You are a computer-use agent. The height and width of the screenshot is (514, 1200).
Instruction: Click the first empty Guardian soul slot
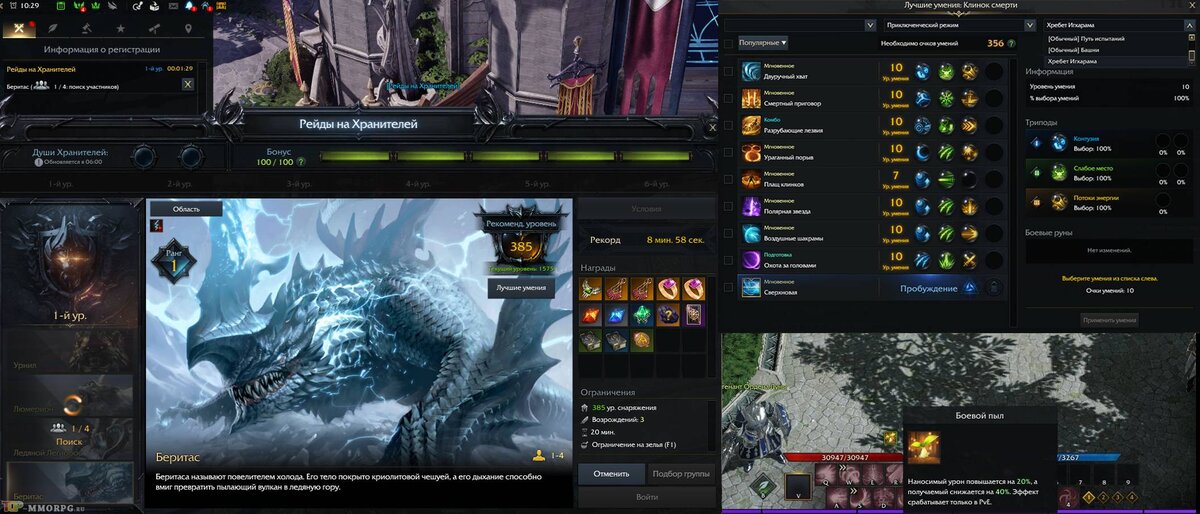144,157
